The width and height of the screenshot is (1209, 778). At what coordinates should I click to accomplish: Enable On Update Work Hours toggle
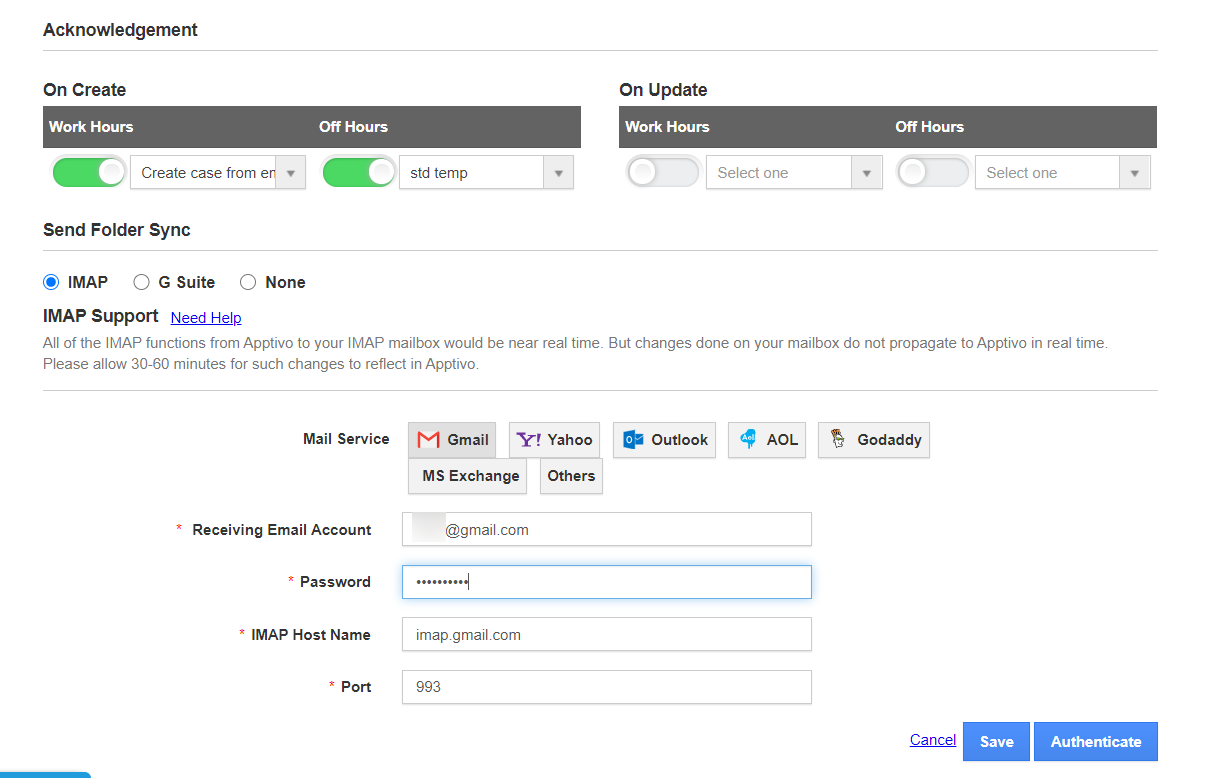pos(662,173)
